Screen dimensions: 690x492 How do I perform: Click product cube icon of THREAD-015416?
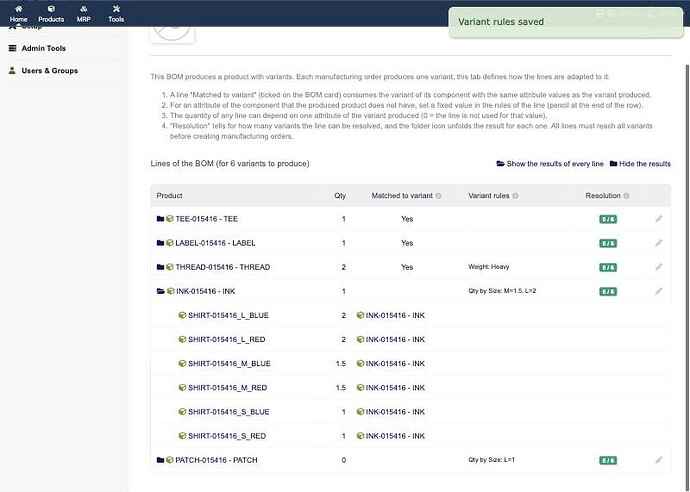coord(170,267)
